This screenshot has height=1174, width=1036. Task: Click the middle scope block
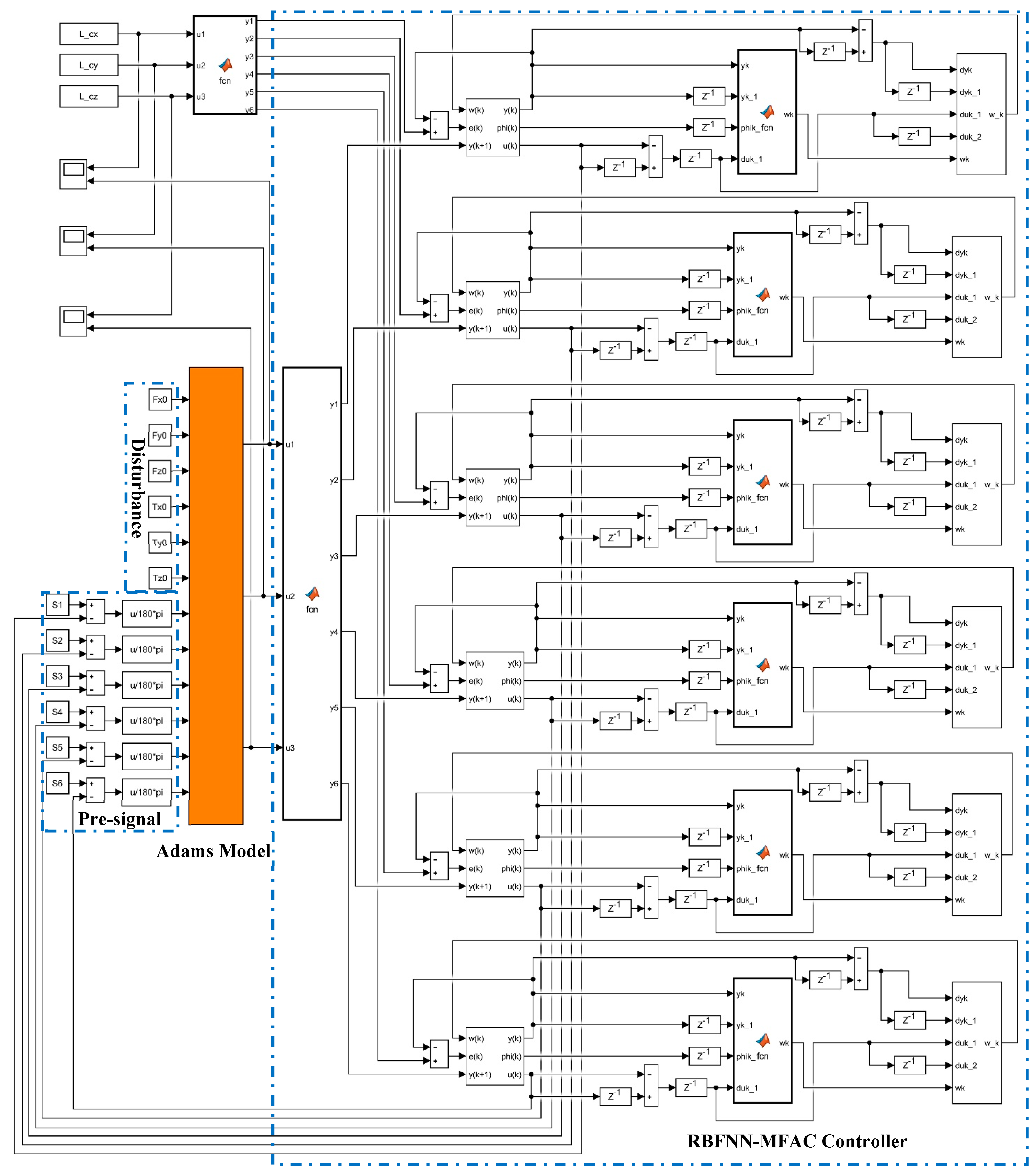73,241
